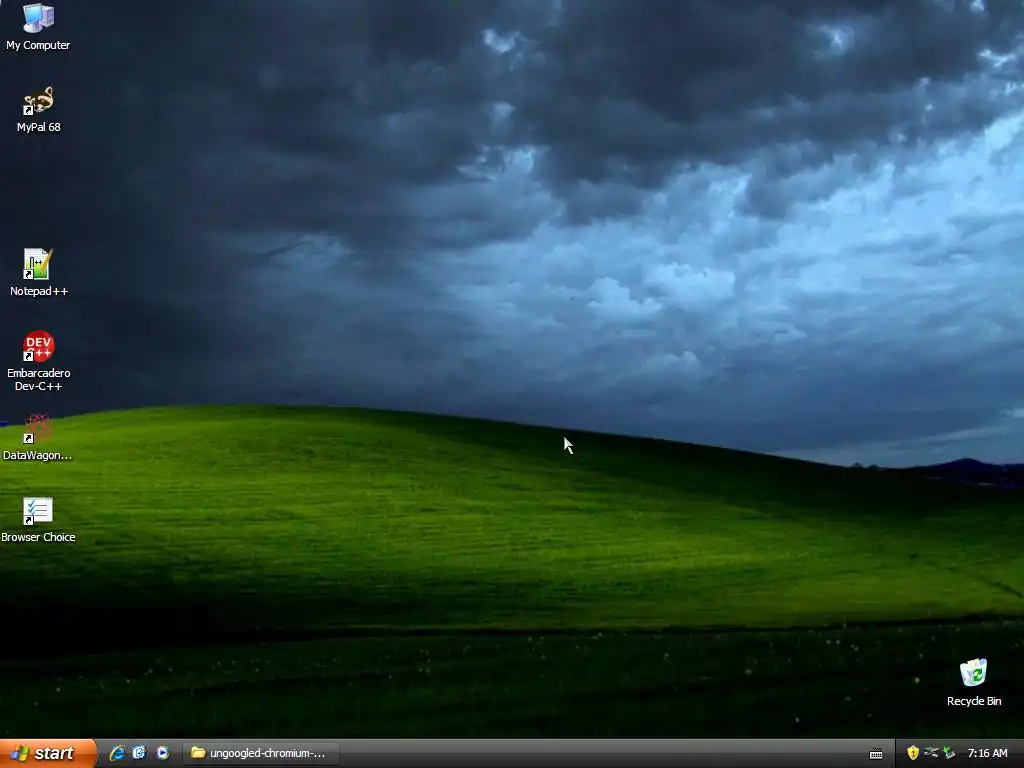Open the Start menu
Screen dimensions: 1024x768
click(47, 753)
